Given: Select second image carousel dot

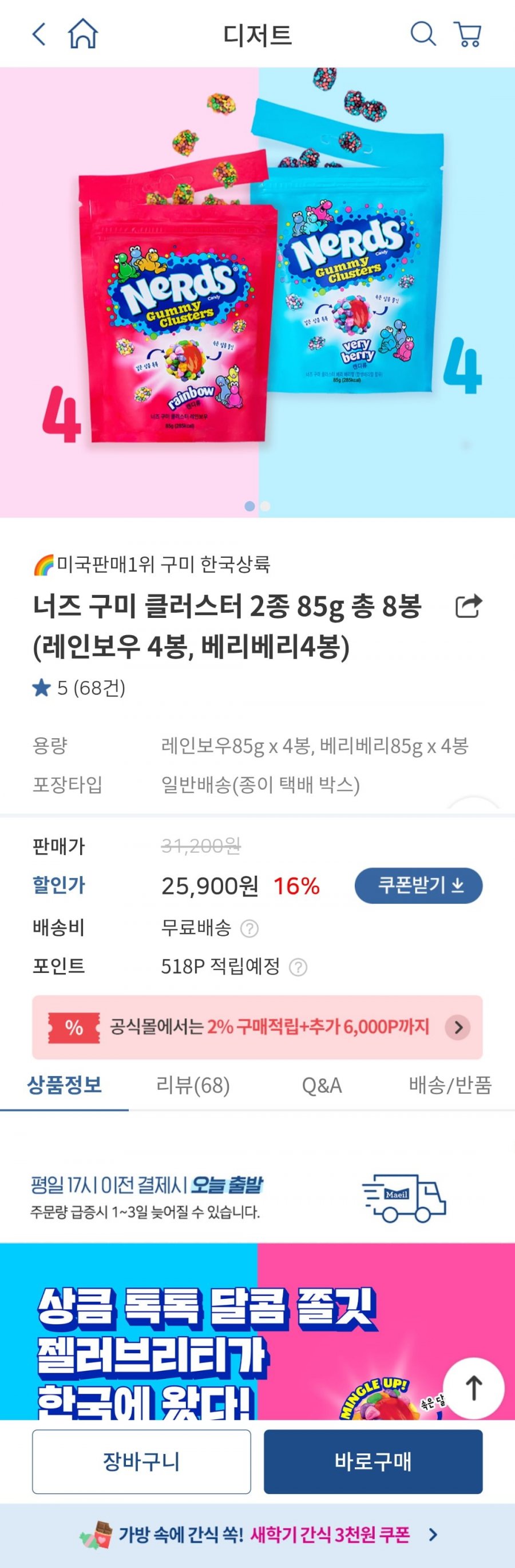Looking at the screenshot, I should click(x=265, y=506).
